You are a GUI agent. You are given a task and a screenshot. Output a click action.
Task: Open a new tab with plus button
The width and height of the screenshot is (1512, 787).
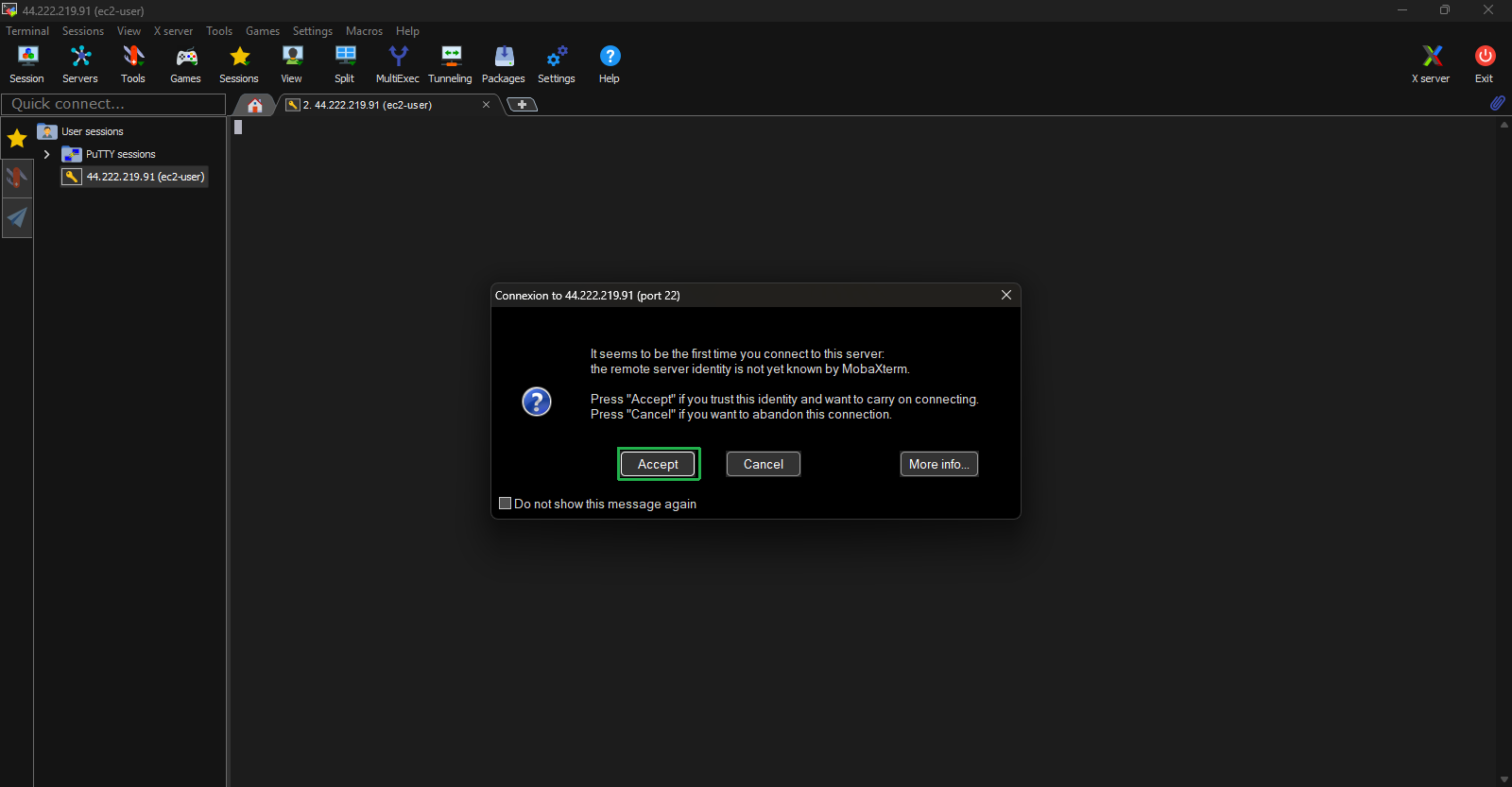tap(523, 105)
